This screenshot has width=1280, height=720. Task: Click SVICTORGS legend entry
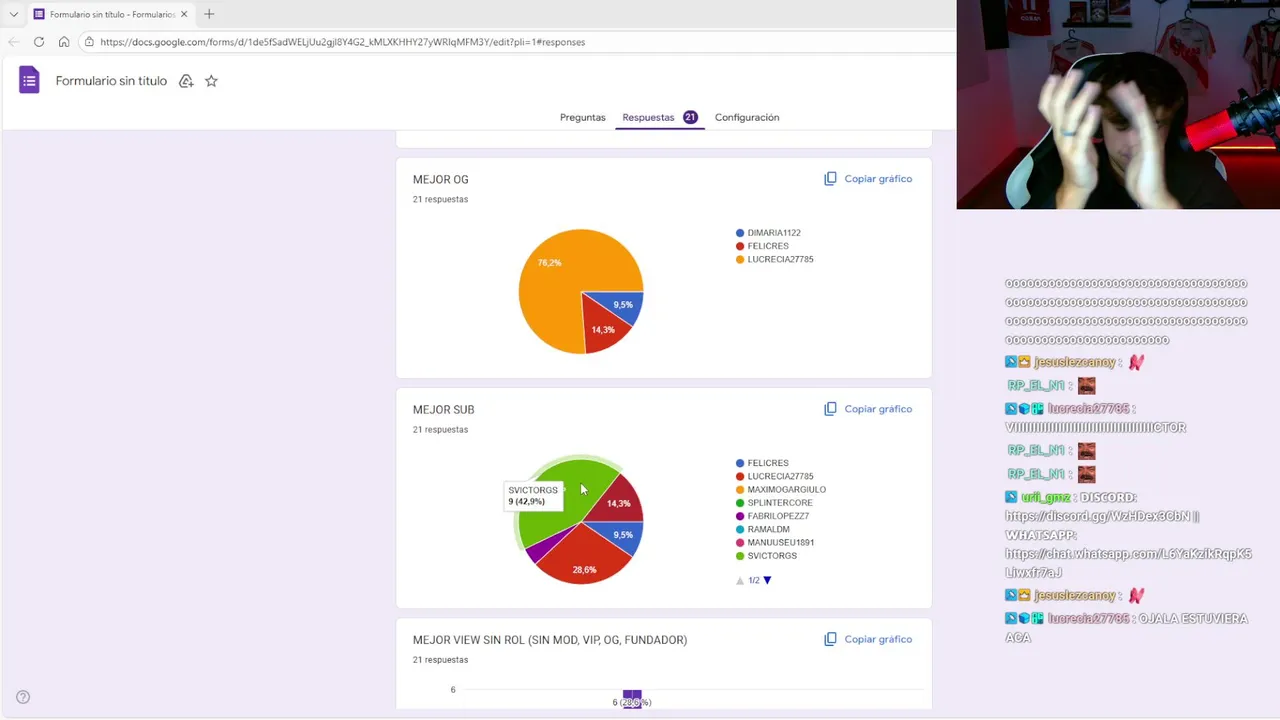coord(766,556)
